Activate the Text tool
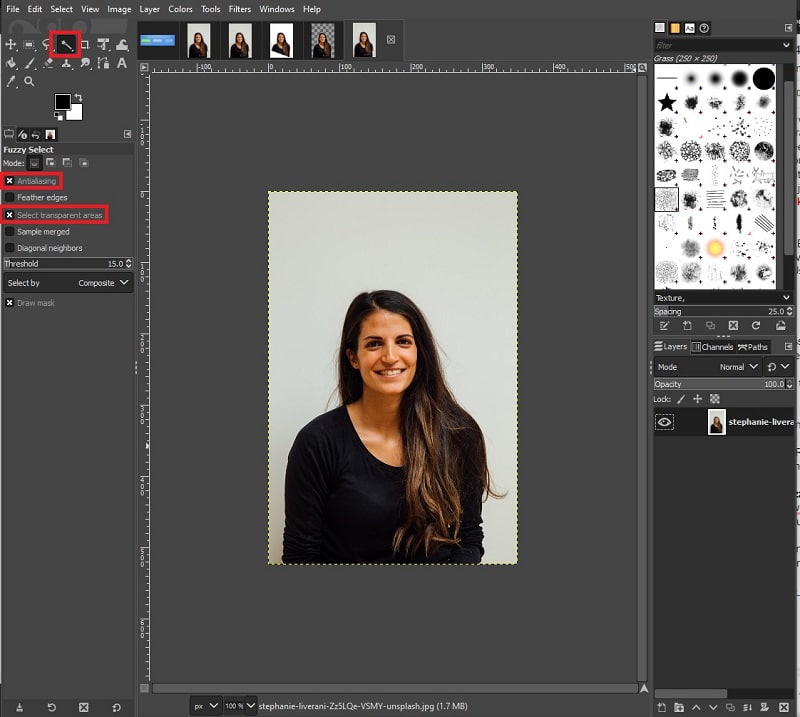Screen dimensions: 800x717 (122, 63)
